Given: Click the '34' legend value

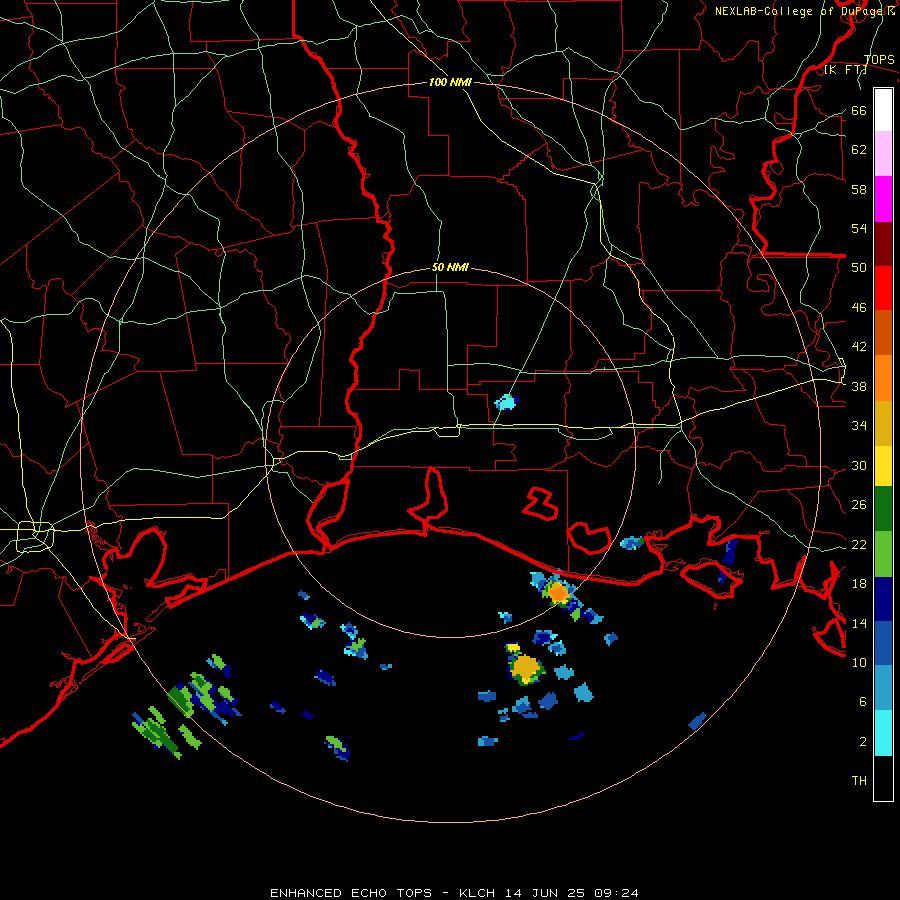Looking at the screenshot, I should pos(859,426).
